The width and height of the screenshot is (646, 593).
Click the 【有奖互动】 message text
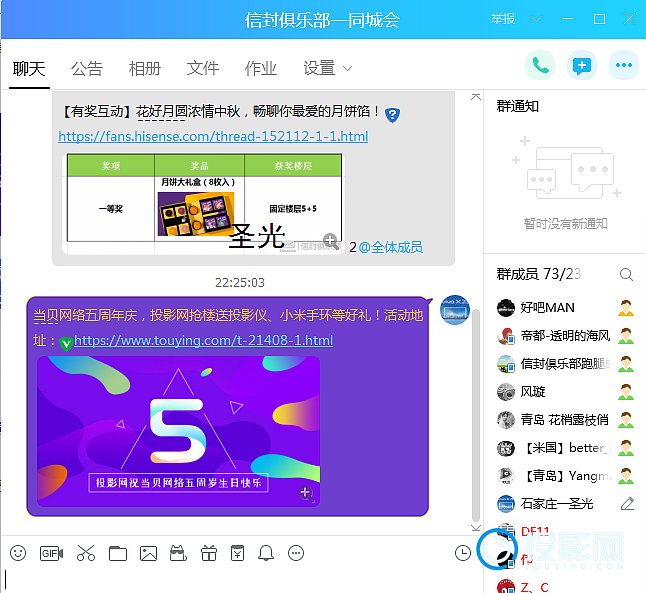(x=220, y=111)
